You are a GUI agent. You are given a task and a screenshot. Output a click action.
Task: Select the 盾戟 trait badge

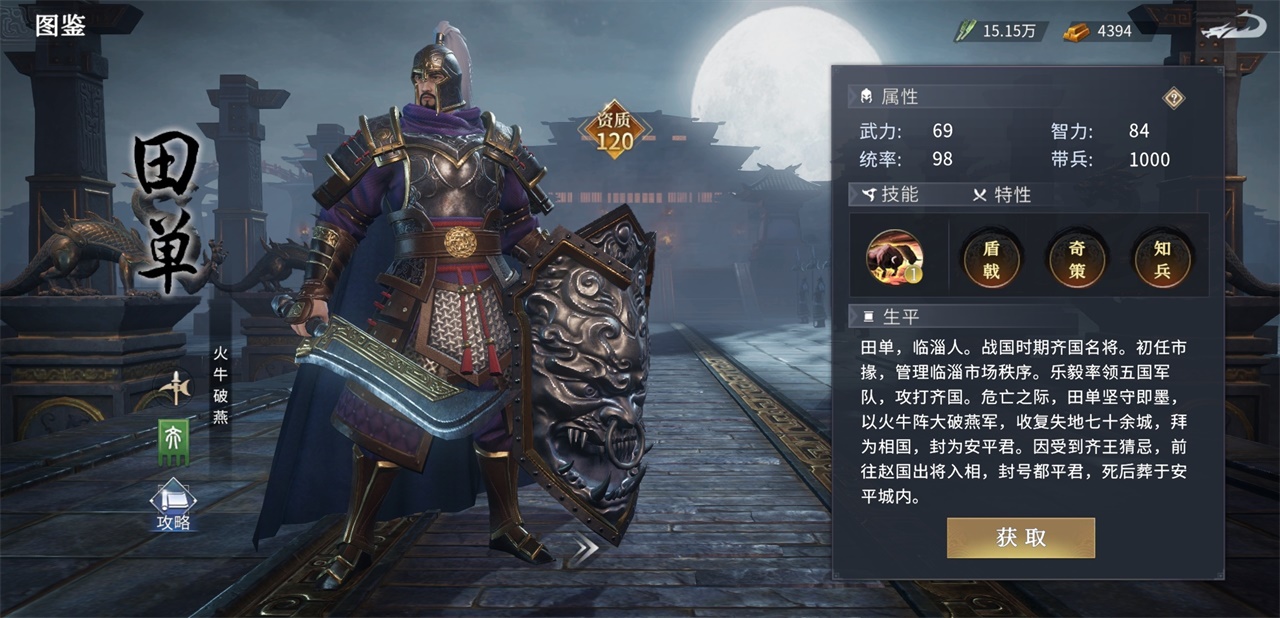[x=991, y=258]
